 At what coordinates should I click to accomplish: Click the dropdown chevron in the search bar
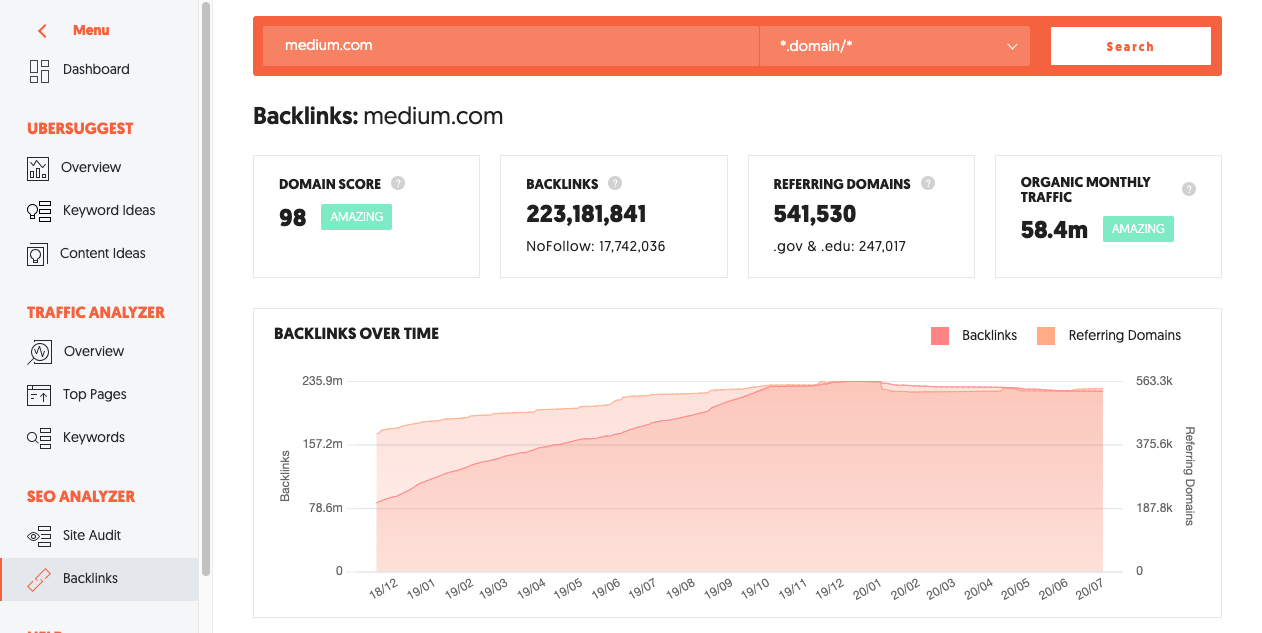click(x=1012, y=47)
